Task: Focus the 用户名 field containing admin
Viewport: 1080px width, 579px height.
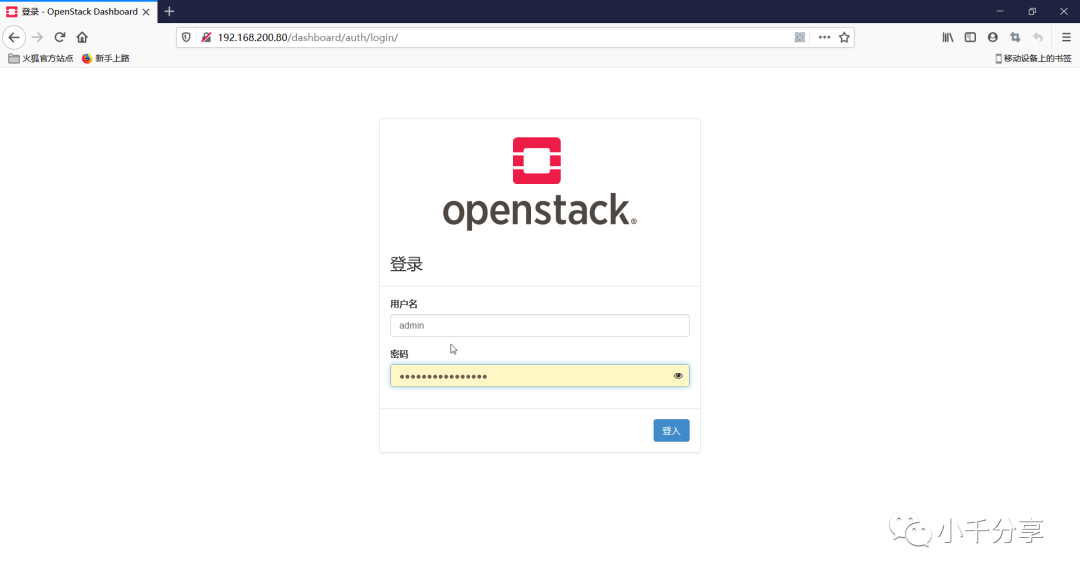Action: pos(539,326)
